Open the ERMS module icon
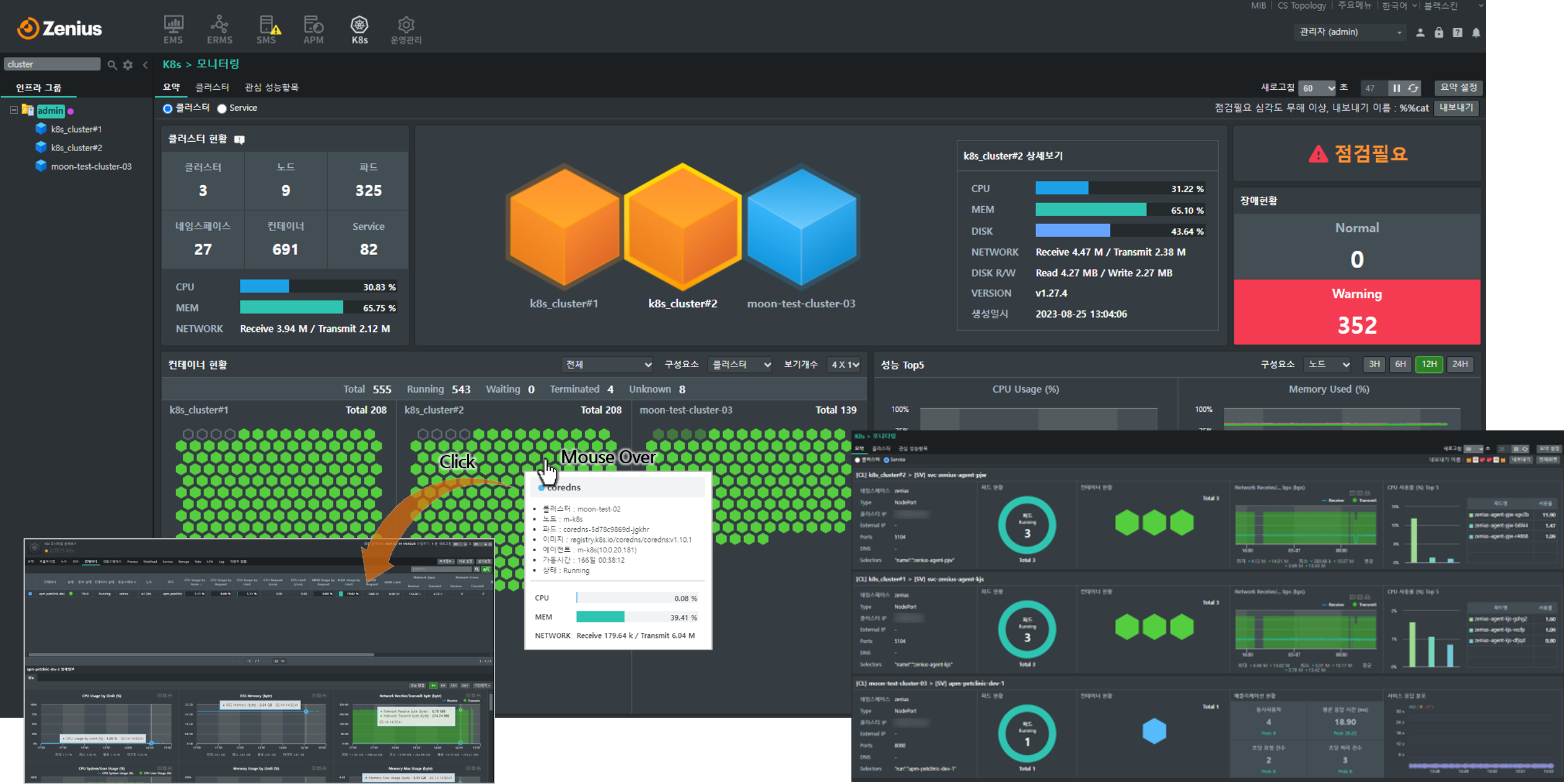This screenshot has height=784, width=1564. [x=219, y=29]
